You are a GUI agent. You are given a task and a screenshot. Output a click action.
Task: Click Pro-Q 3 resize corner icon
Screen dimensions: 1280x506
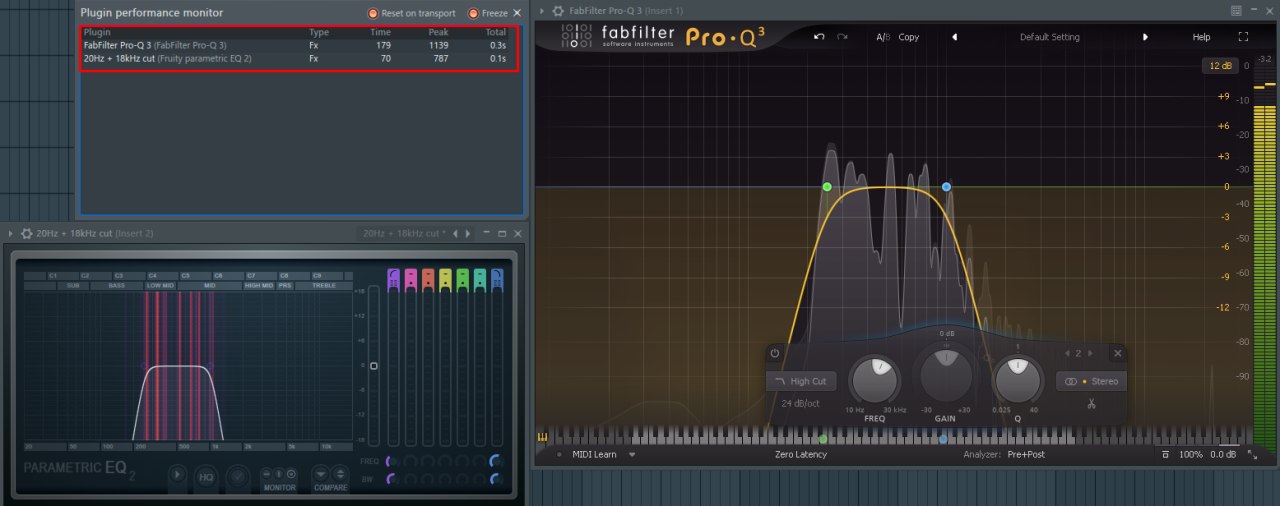click(1252, 454)
